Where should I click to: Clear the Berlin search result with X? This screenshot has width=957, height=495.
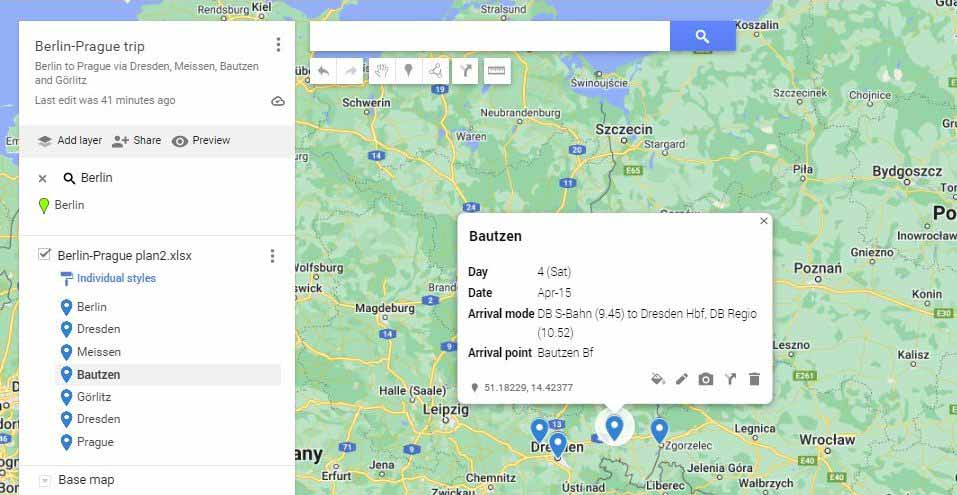pyautogui.click(x=42, y=178)
